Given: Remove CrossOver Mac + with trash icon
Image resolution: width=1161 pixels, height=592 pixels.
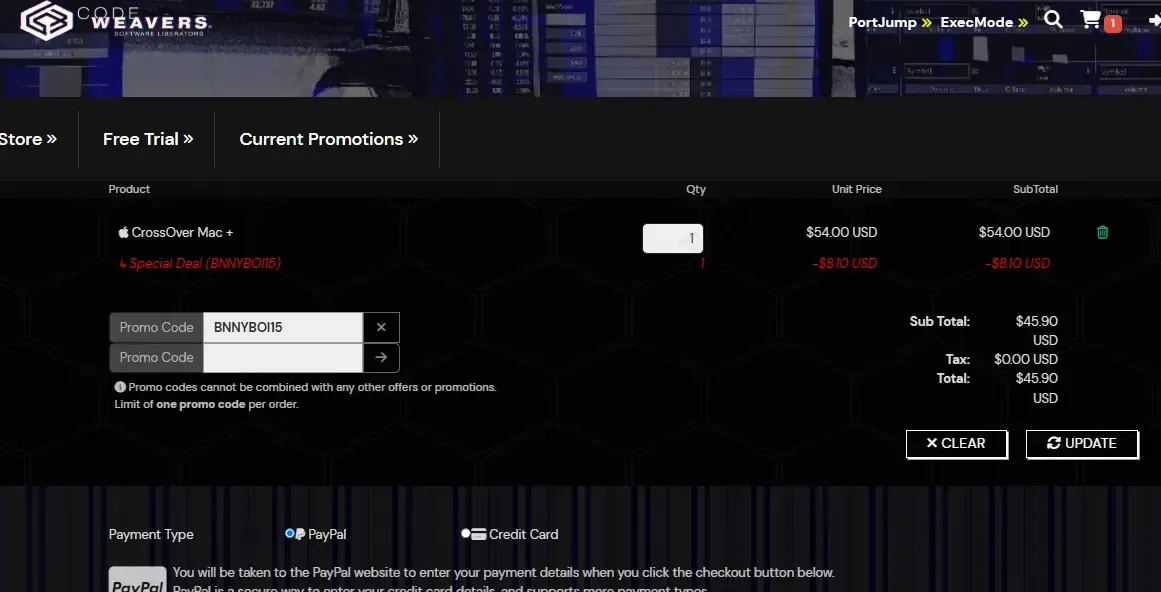Looking at the screenshot, I should tap(1102, 232).
